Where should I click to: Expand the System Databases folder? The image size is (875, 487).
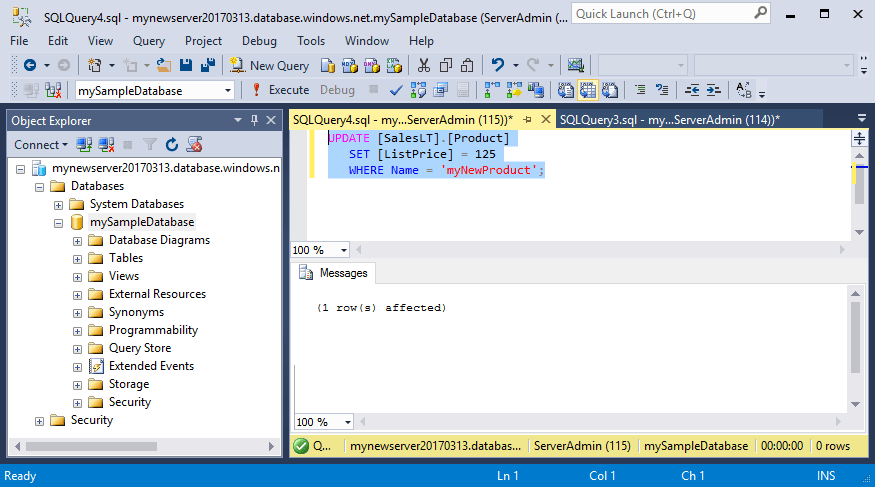point(59,205)
